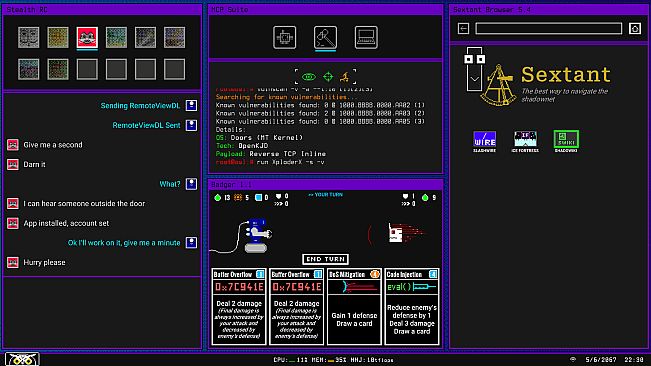The width and height of the screenshot is (651, 366).
Task: Click the red avatar beside 'App installed, account set'
Action: pyautogui.click(x=13, y=223)
